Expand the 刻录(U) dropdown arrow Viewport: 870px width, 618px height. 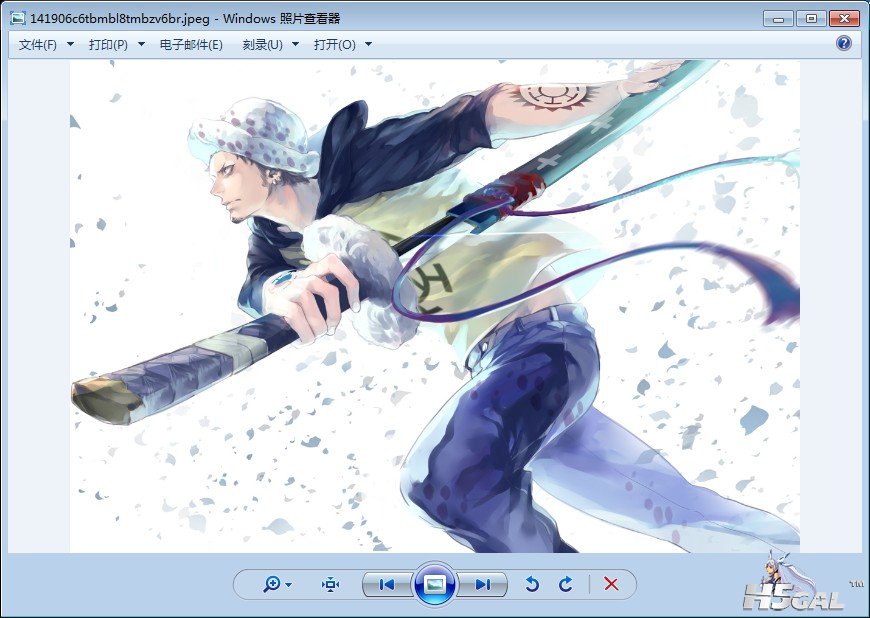pos(296,44)
